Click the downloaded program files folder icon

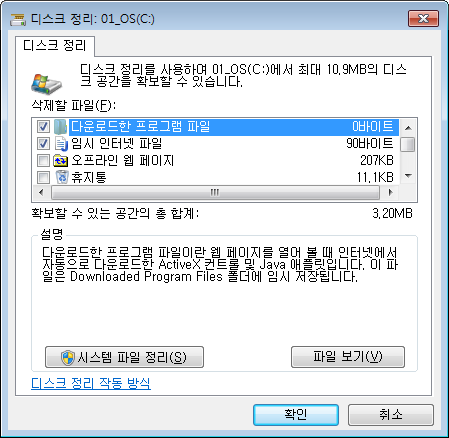point(61,127)
